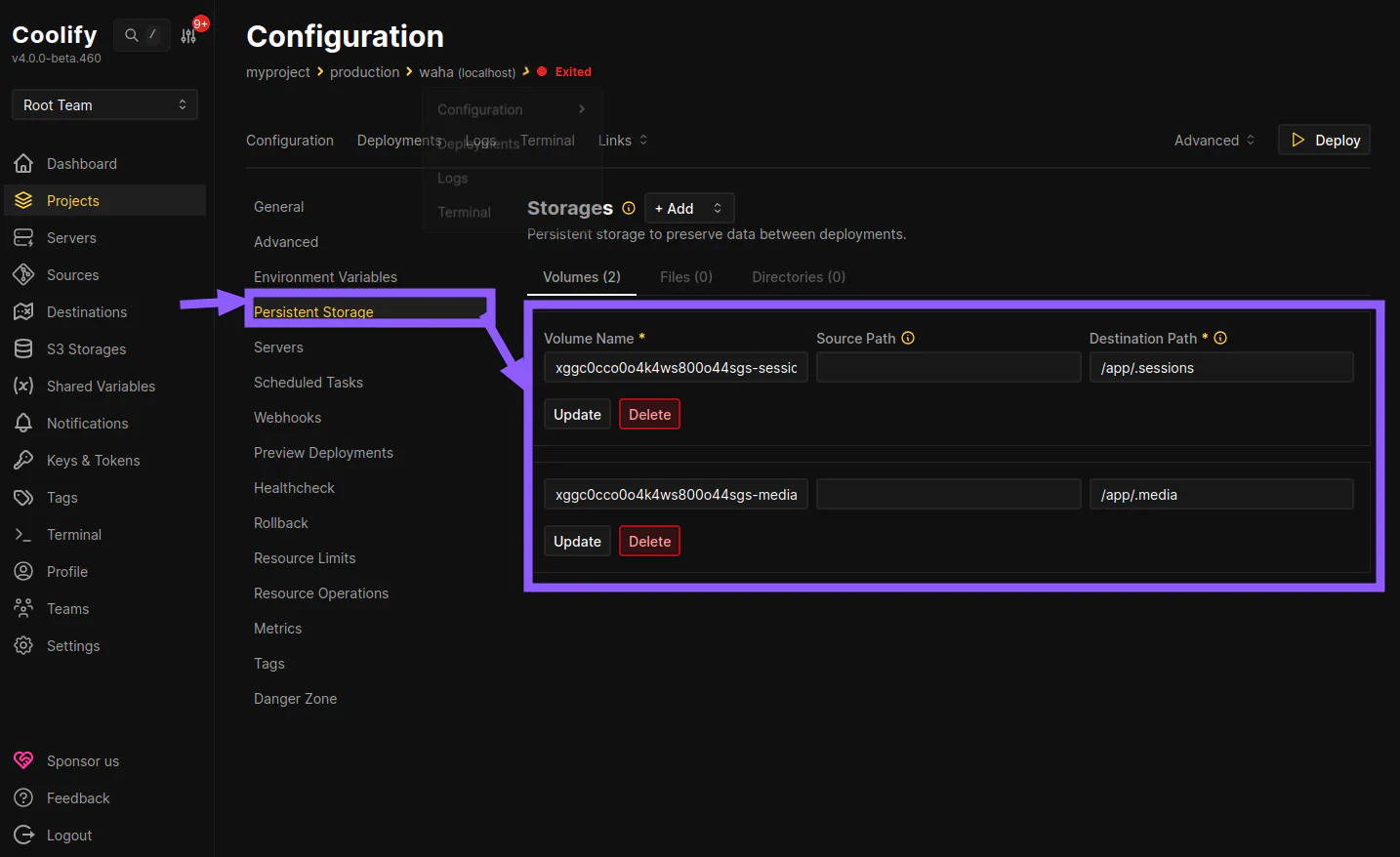Expand the Root Team selector
The width and height of the screenshot is (1400, 857).
coord(104,105)
